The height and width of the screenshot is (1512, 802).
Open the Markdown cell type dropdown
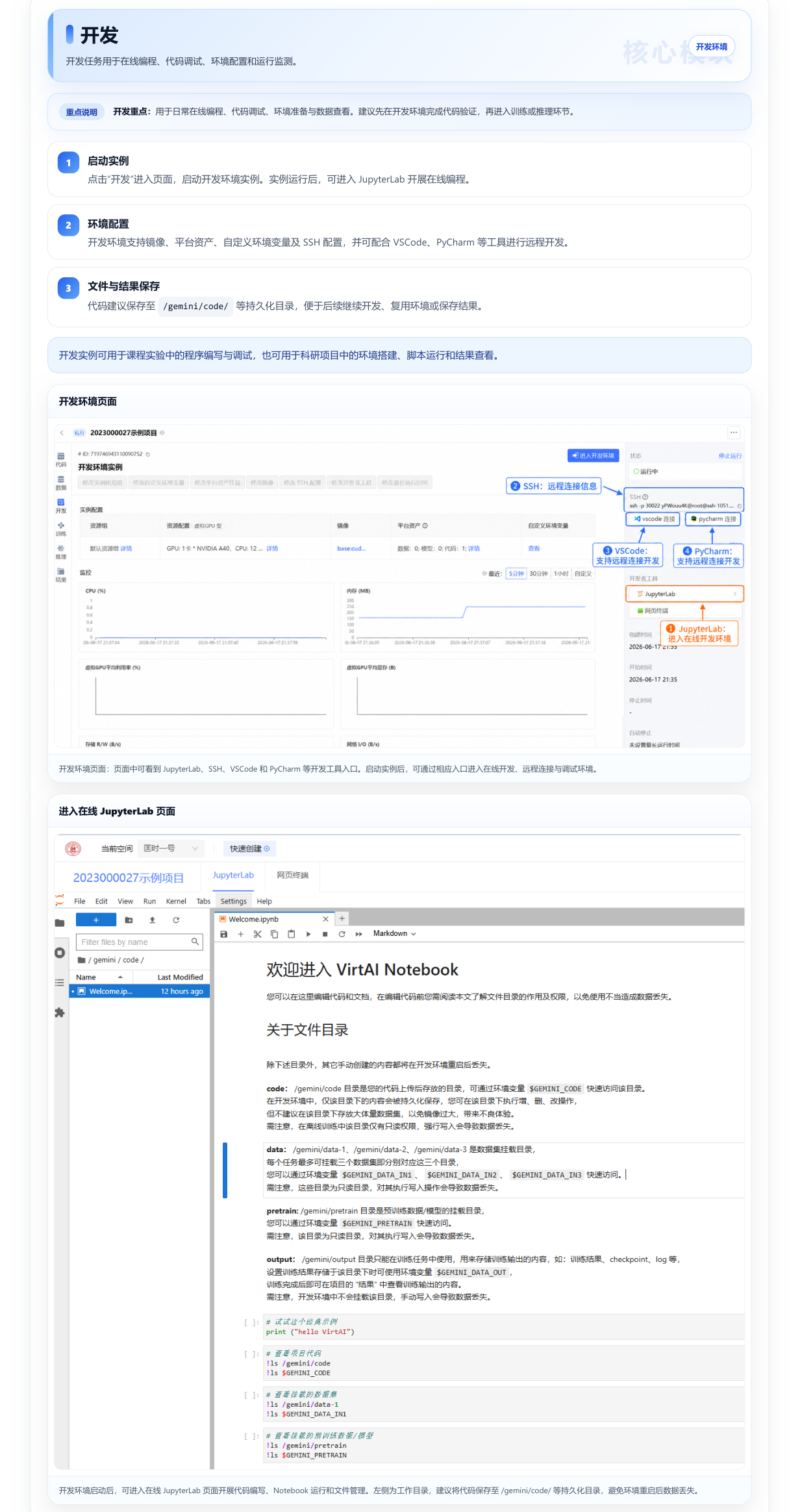[394, 933]
